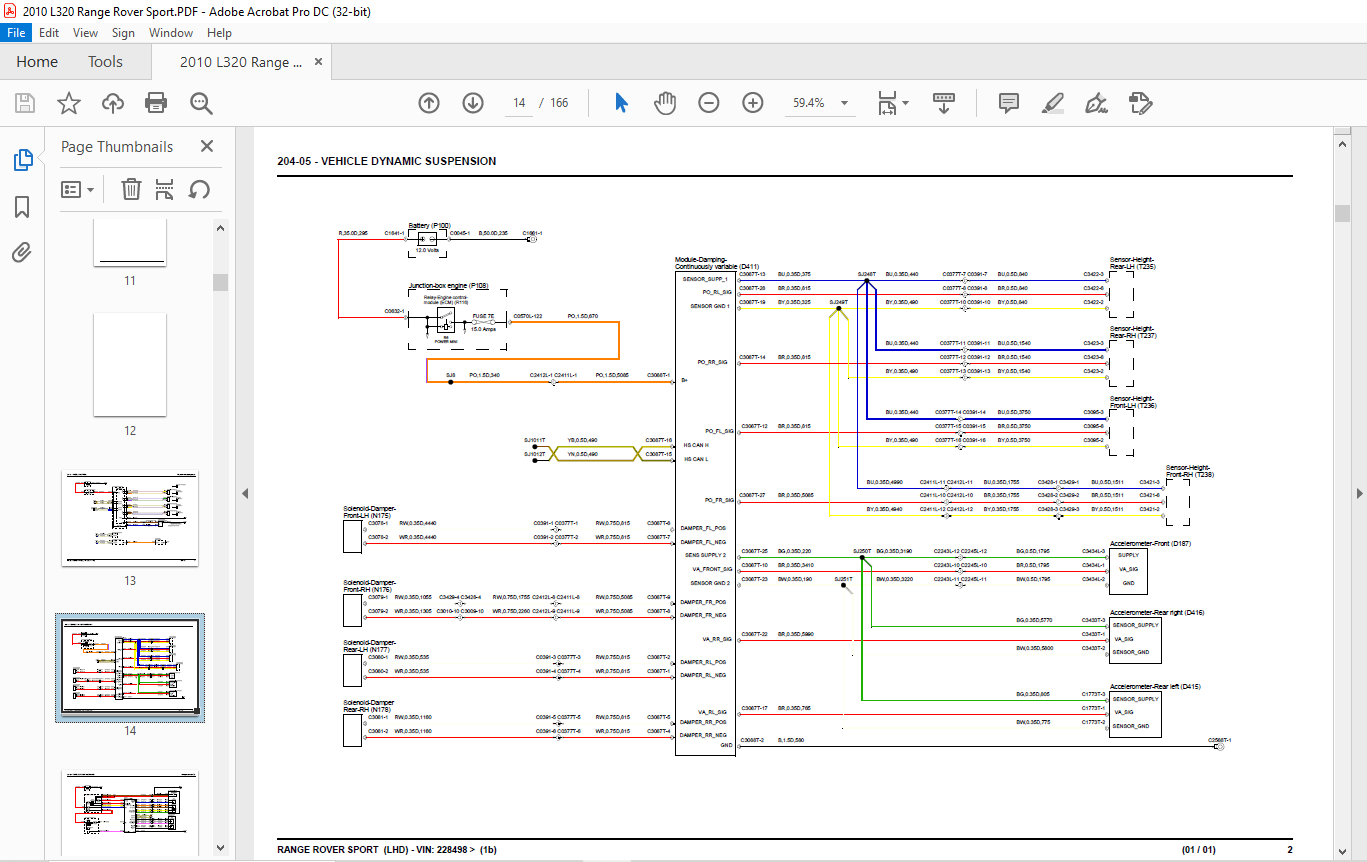The width and height of the screenshot is (1367, 862).
Task: Open thumbnail options dropdown menu
Action: coord(78,189)
